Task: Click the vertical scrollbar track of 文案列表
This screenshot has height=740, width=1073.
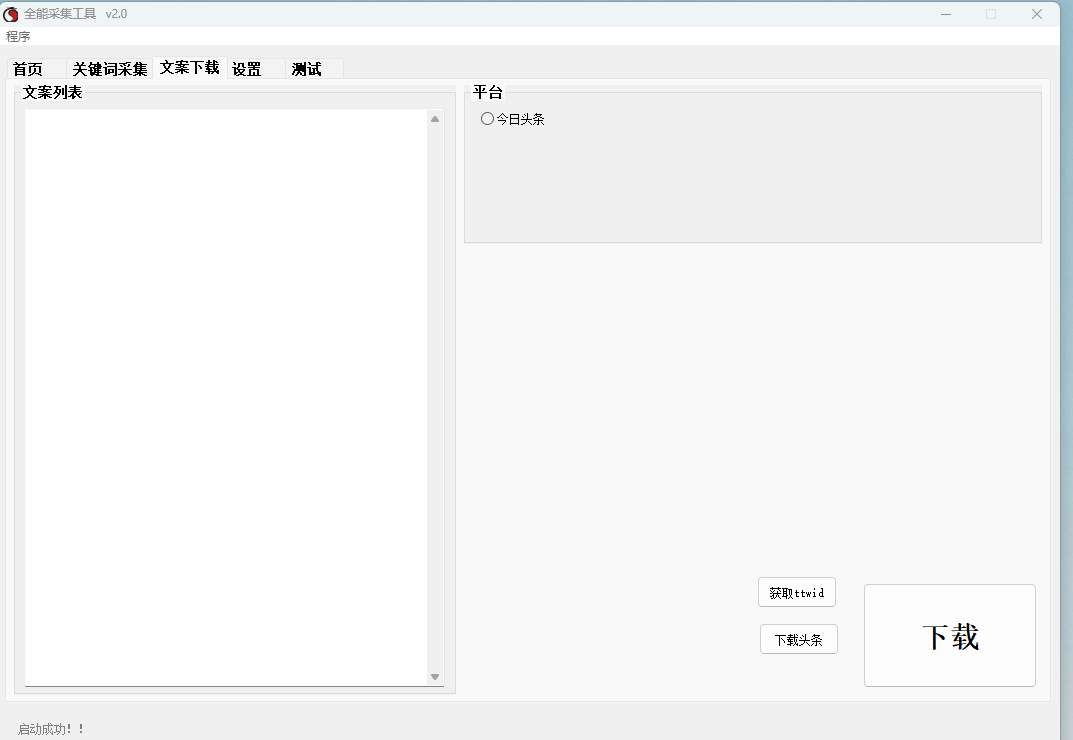Action: pyautogui.click(x=435, y=400)
